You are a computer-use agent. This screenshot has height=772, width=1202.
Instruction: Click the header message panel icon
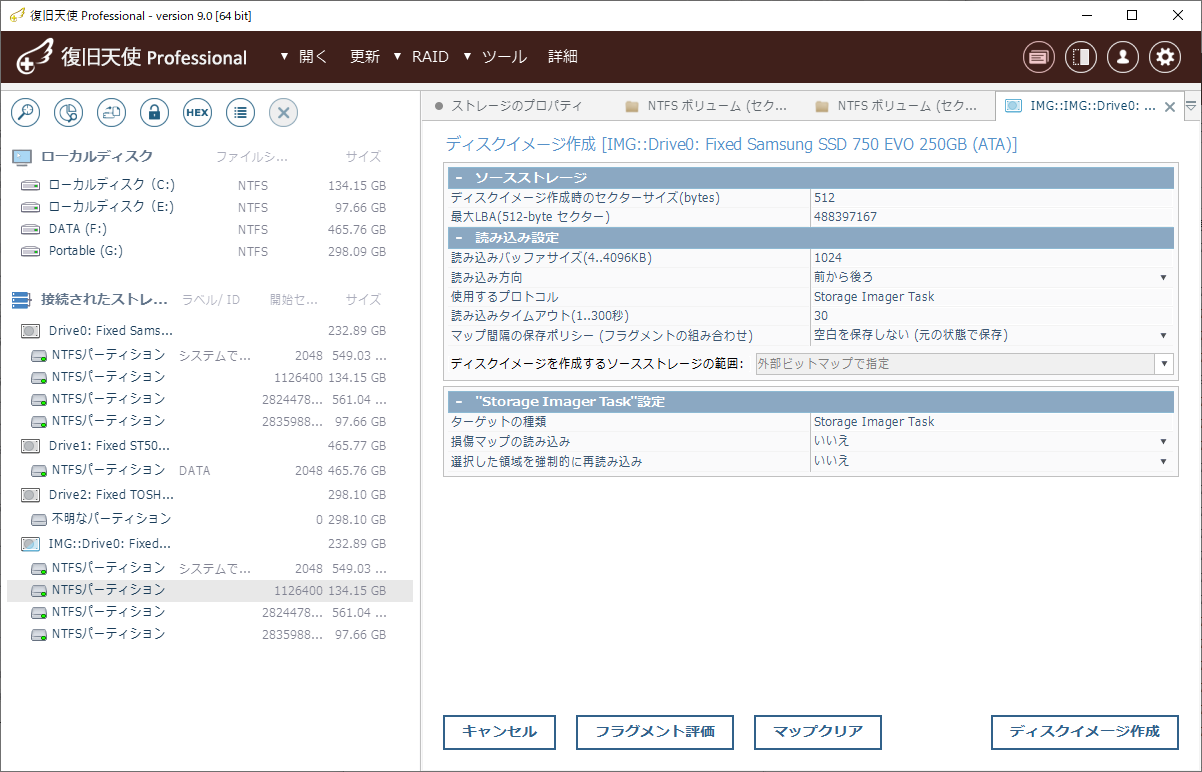point(1039,57)
